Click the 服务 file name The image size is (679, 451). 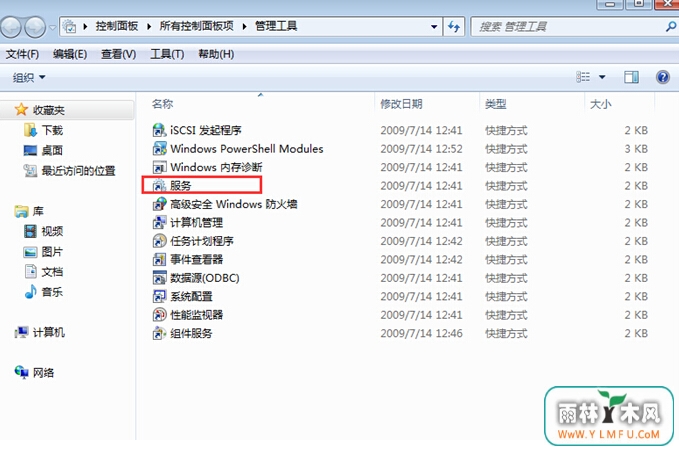(x=181, y=185)
